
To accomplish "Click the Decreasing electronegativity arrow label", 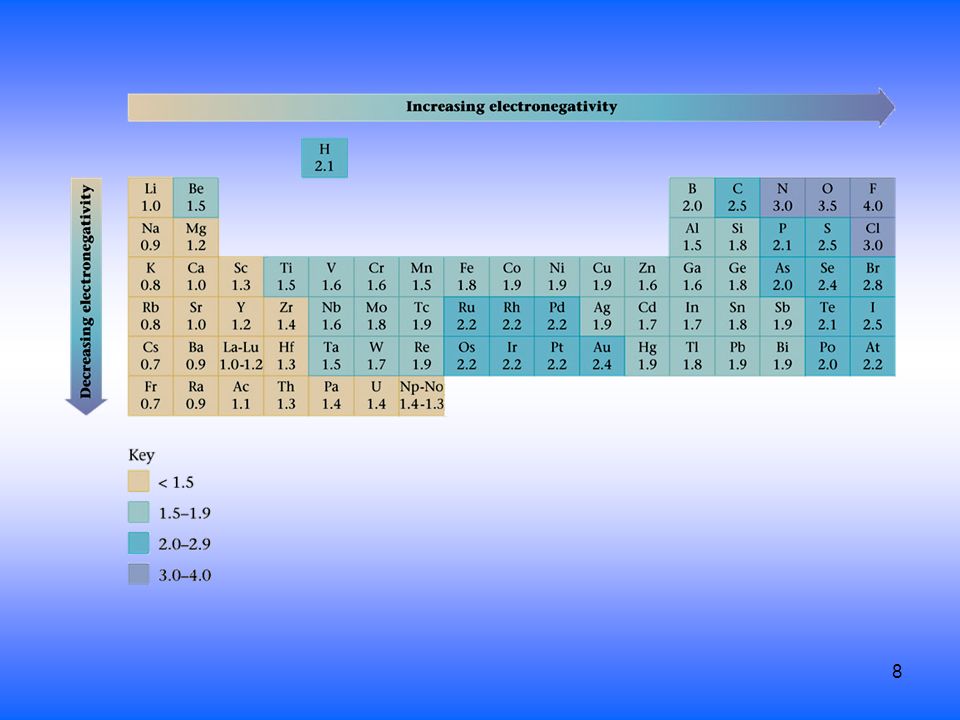I will coord(86,291).
